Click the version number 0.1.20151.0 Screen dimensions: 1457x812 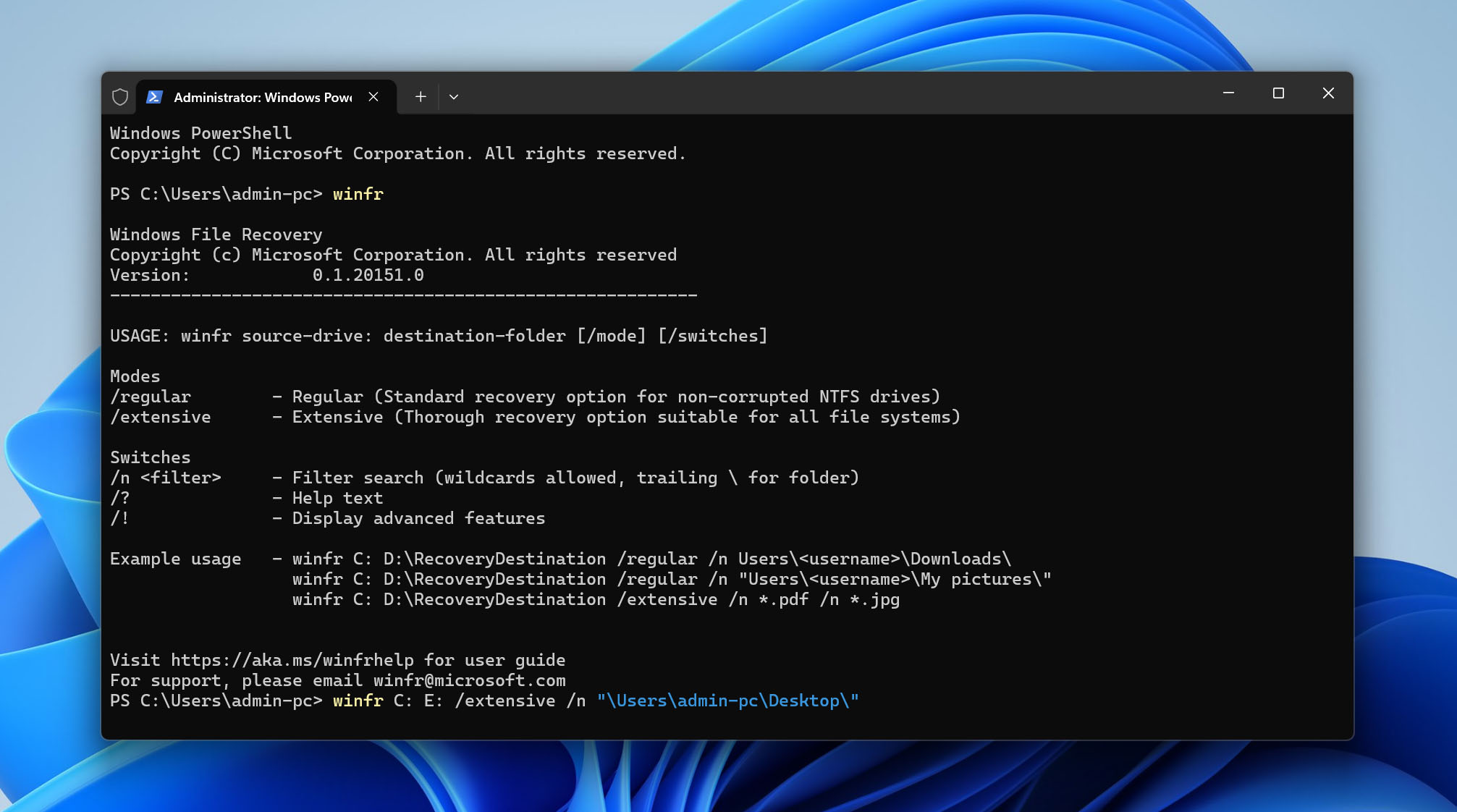[368, 275]
